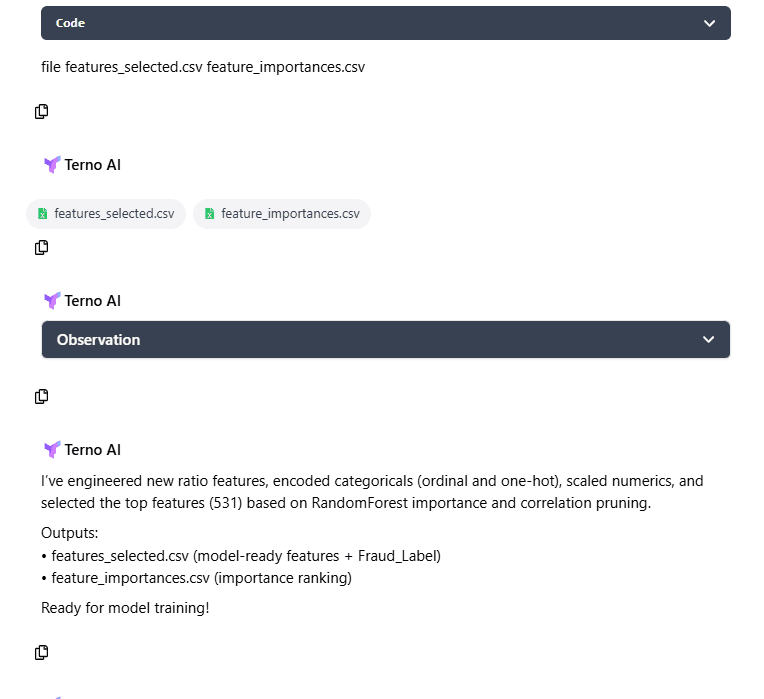This screenshot has height=699, width=764.
Task: Click the Code header label
Action: (70, 23)
